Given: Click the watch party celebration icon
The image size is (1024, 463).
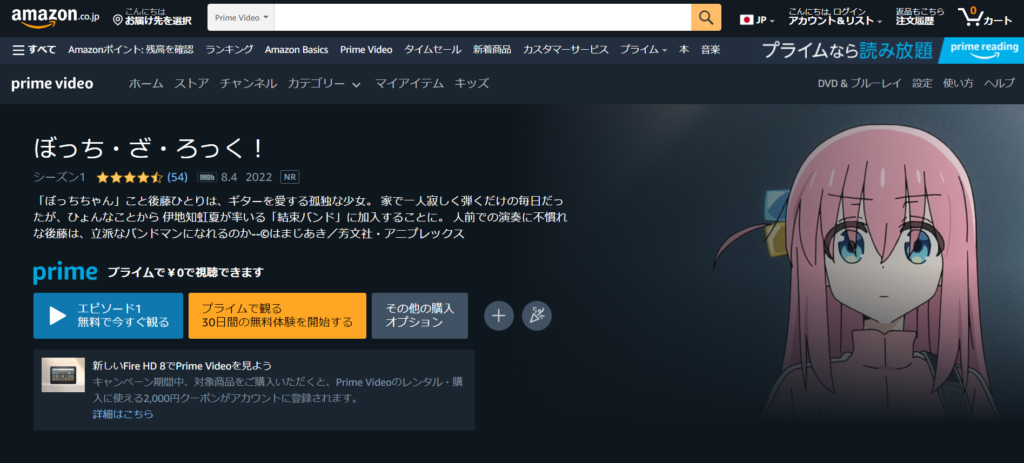Looking at the screenshot, I should (537, 315).
